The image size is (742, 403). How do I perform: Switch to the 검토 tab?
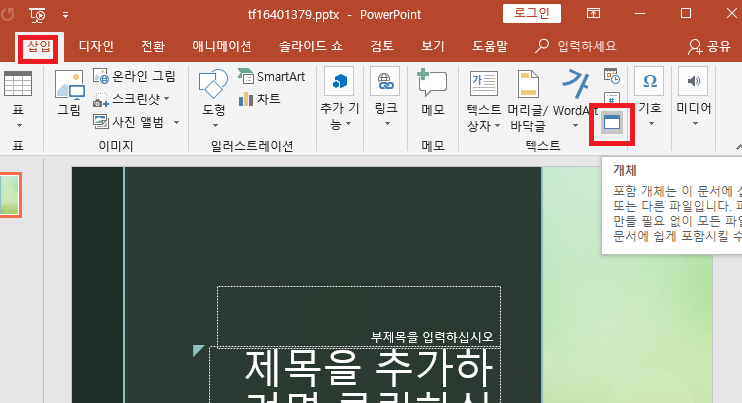(x=382, y=46)
